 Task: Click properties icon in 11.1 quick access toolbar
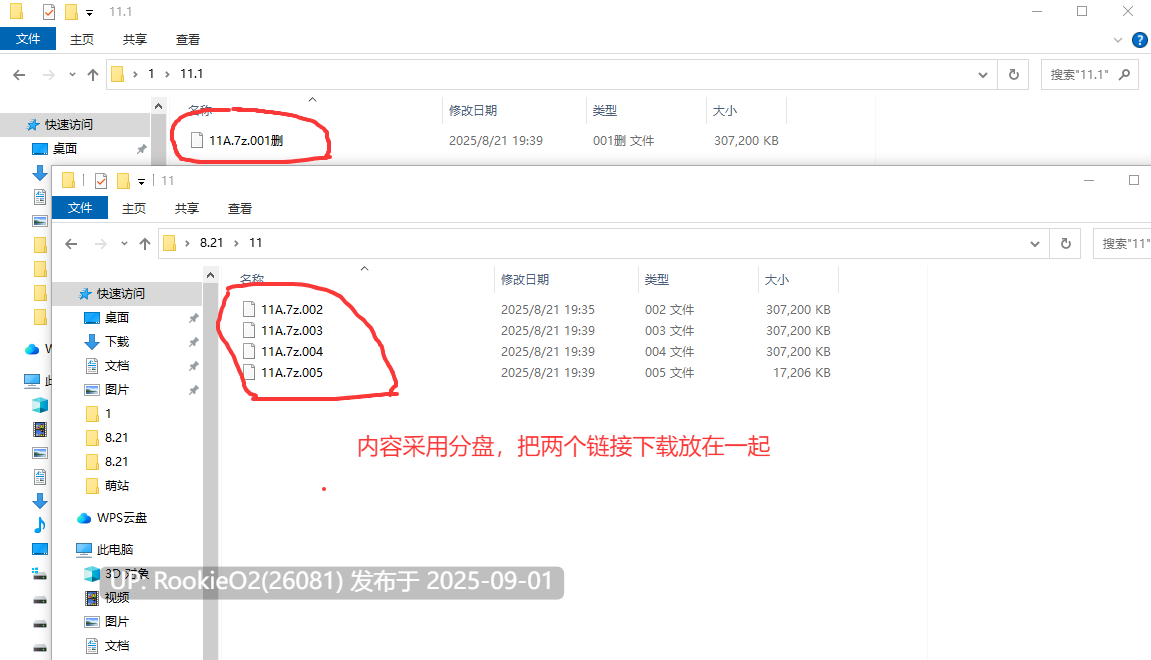[x=48, y=12]
